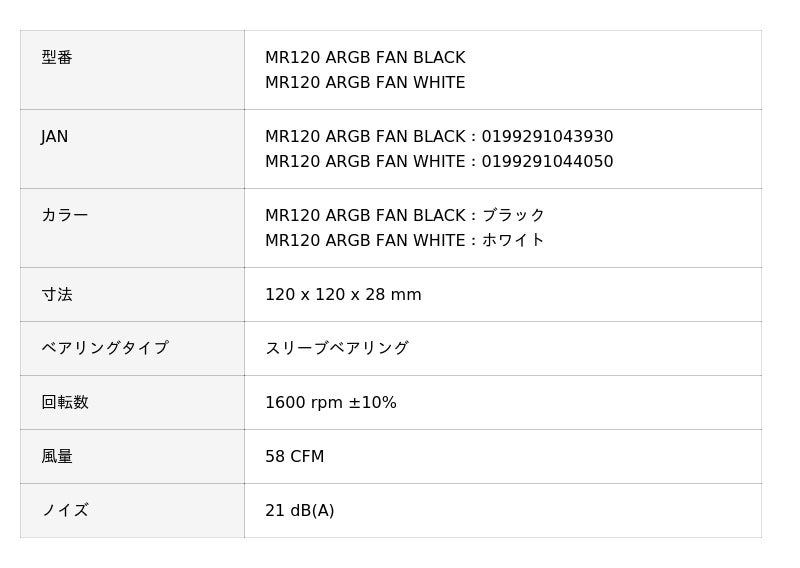Click the ベアリングタイプ label
Image resolution: width=800 pixels, height=568 pixels.
pyautogui.click(x=105, y=348)
